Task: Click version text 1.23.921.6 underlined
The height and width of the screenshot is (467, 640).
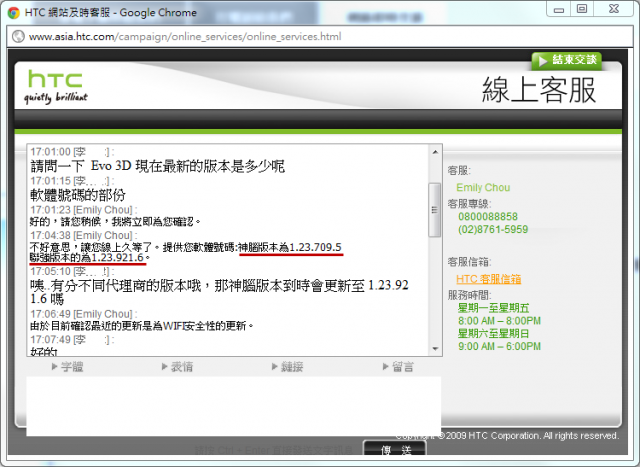Action: point(118,258)
